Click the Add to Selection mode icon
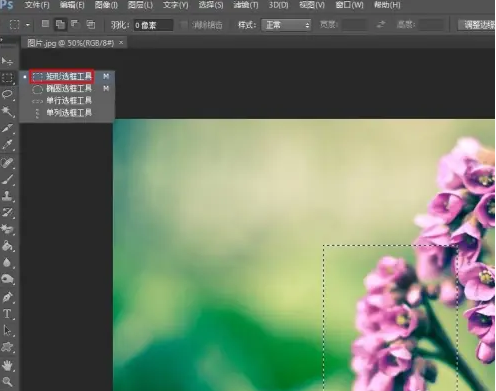Viewport: 496px width, 391px height. [60, 24]
